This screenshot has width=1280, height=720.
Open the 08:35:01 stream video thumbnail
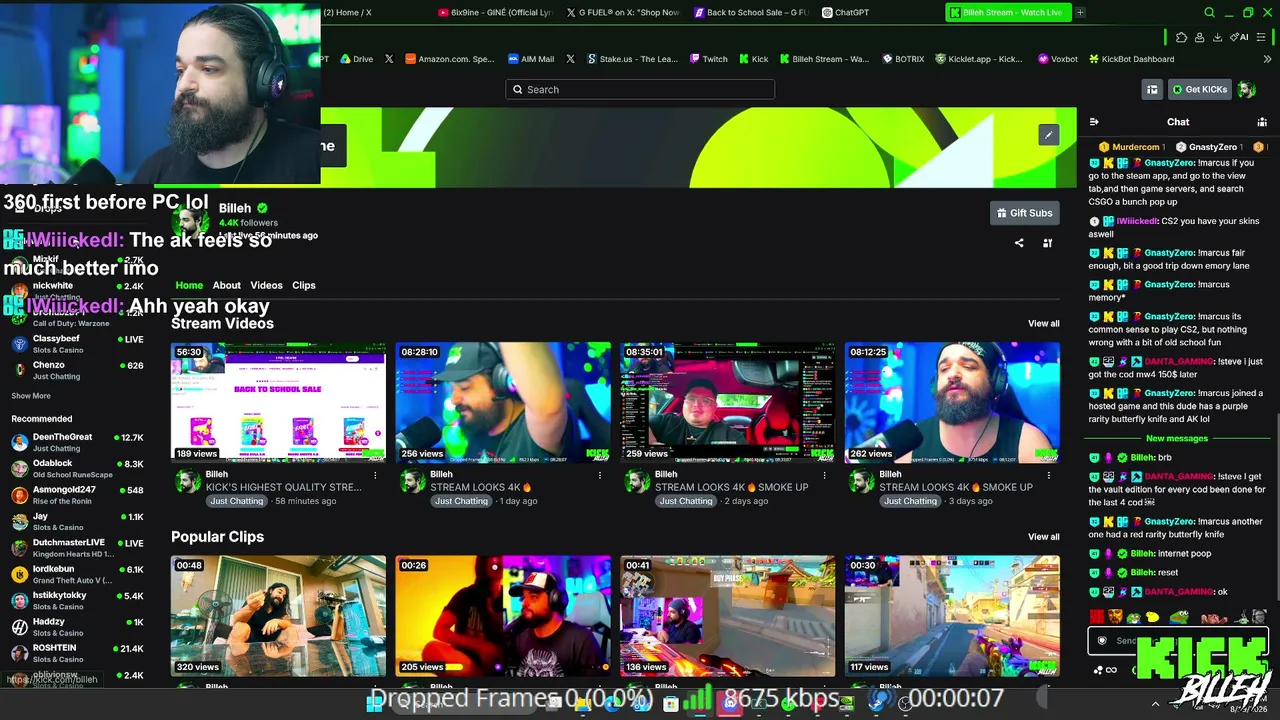[727, 403]
